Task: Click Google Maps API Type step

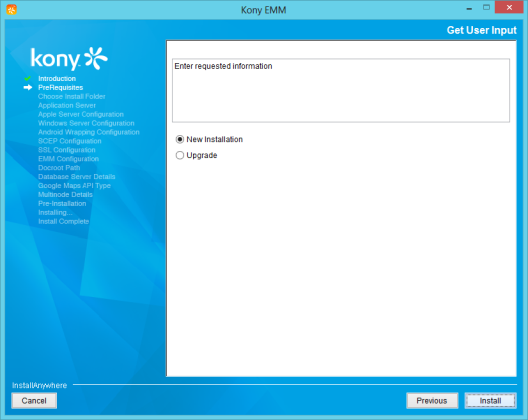Action: [74, 186]
